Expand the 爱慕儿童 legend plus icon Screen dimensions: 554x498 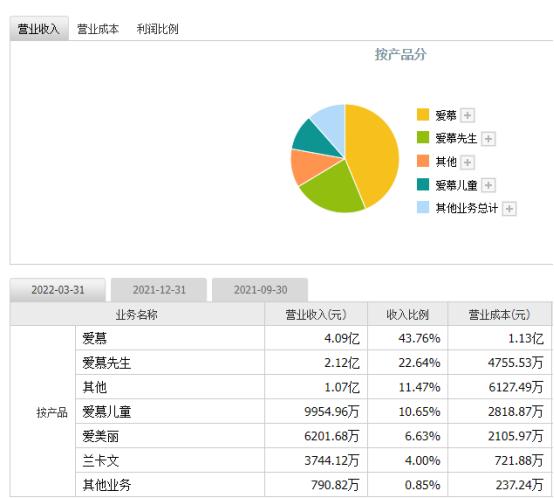point(488,185)
